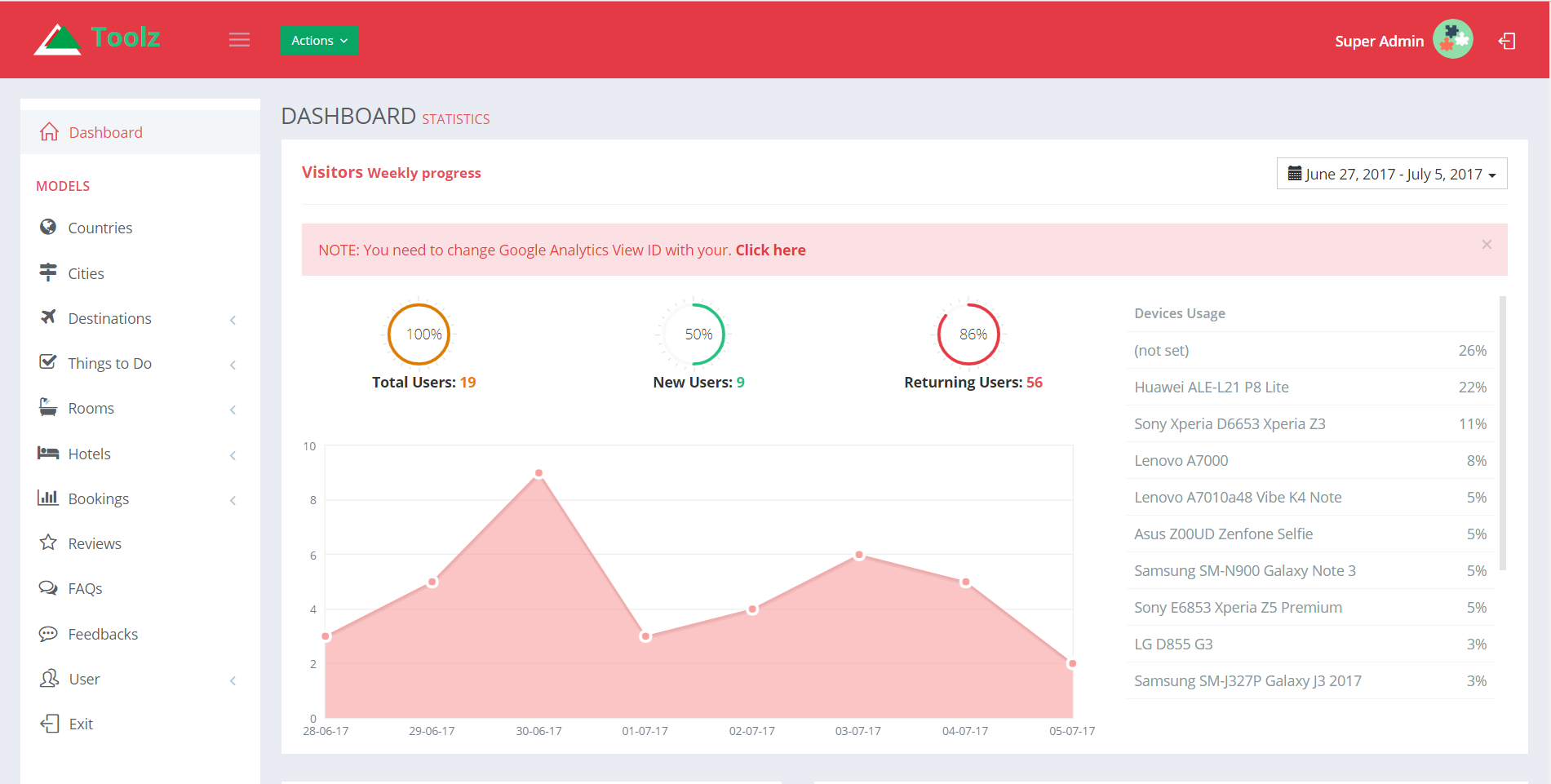Image resolution: width=1551 pixels, height=784 pixels.
Task: Dismiss the Google Analytics note alert
Action: [x=1487, y=245]
